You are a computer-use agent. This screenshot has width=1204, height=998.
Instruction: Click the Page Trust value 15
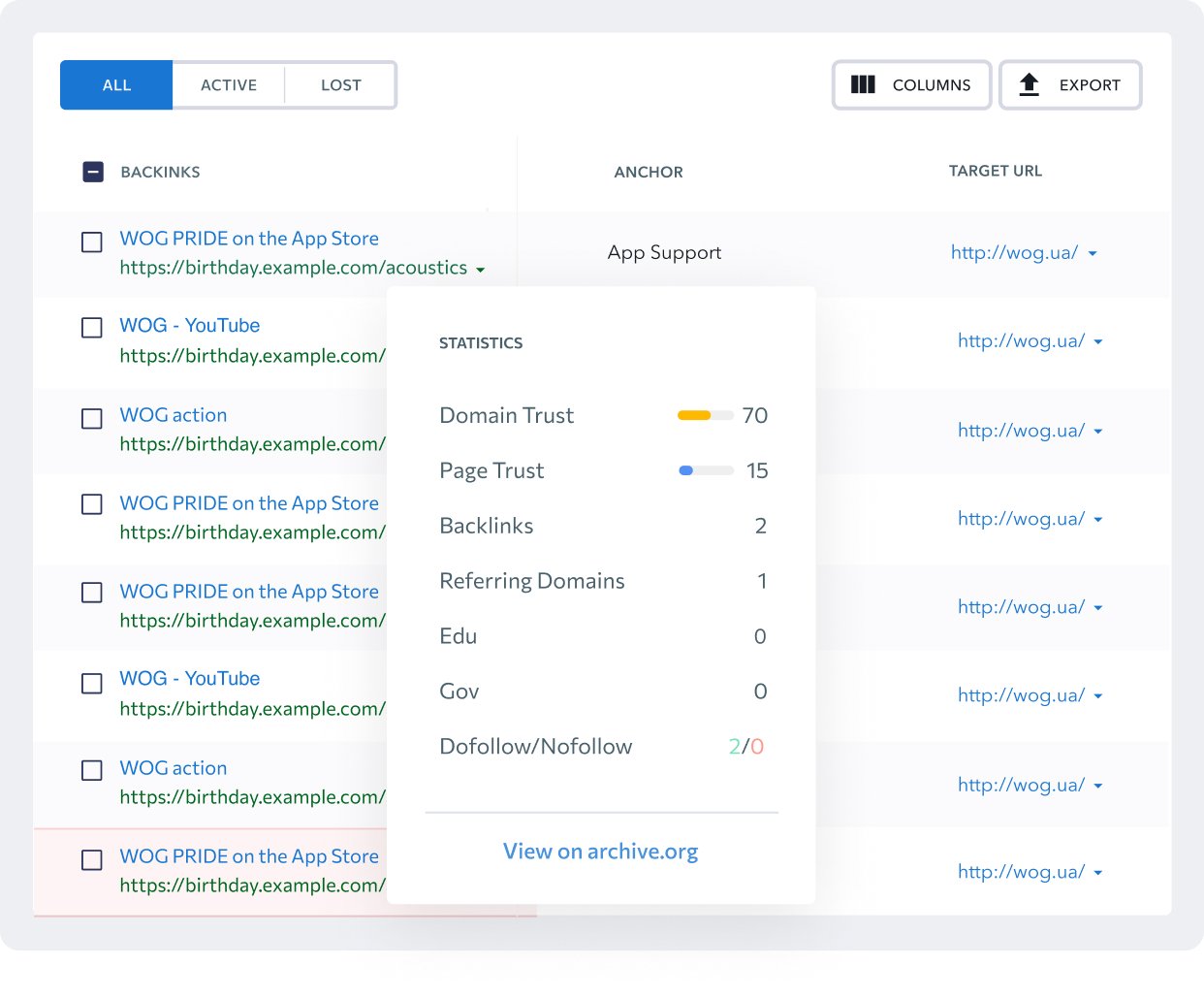tap(757, 471)
